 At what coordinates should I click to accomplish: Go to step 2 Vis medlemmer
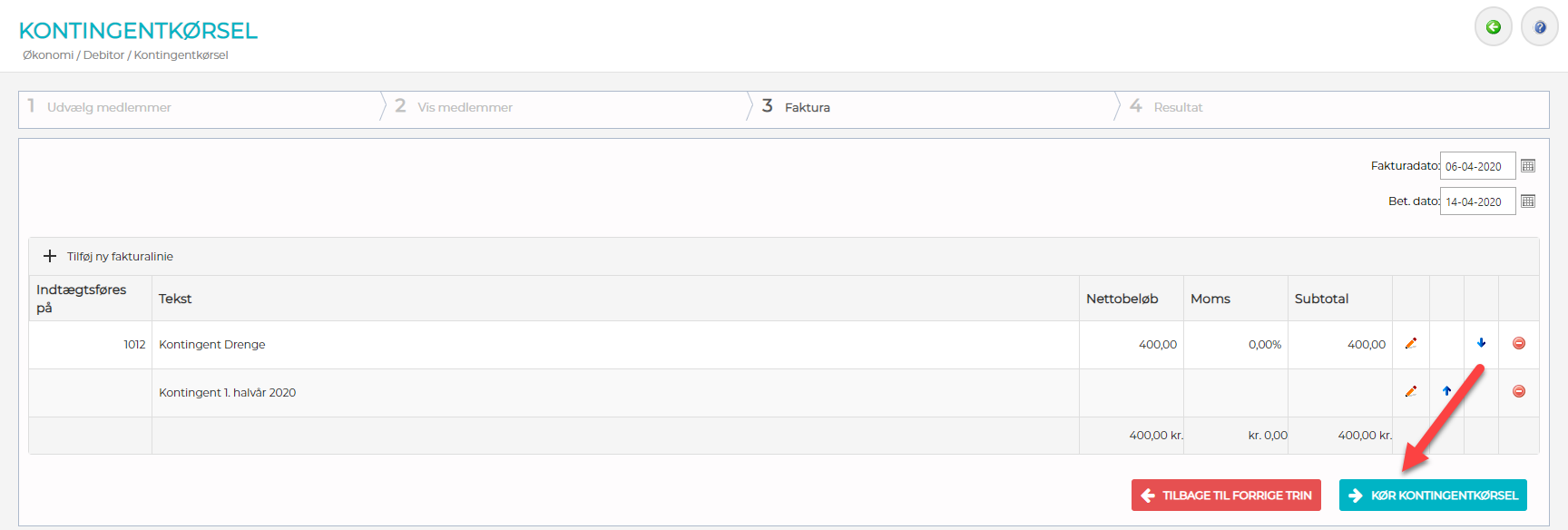pos(465,107)
